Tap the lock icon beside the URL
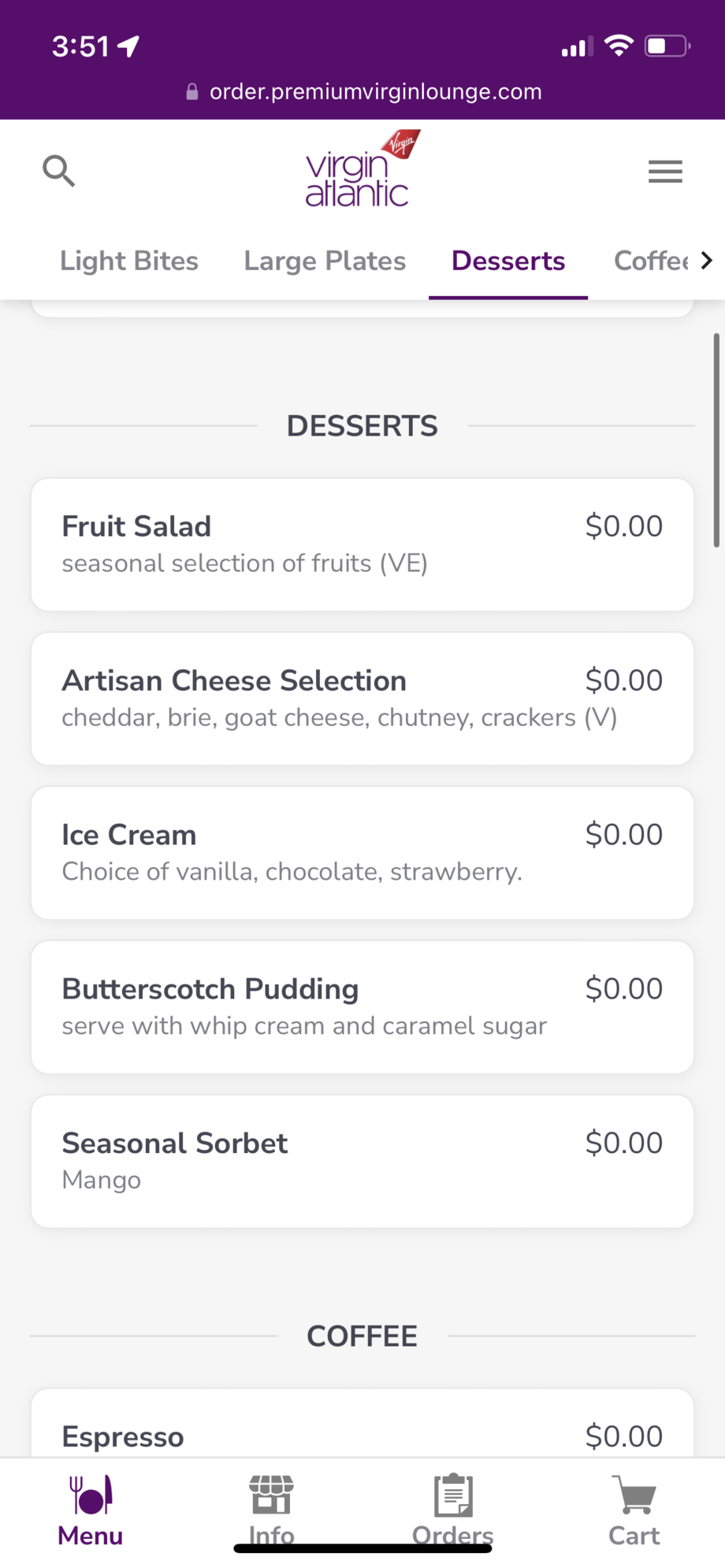The image size is (725, 1568). (x=191, y=91)
